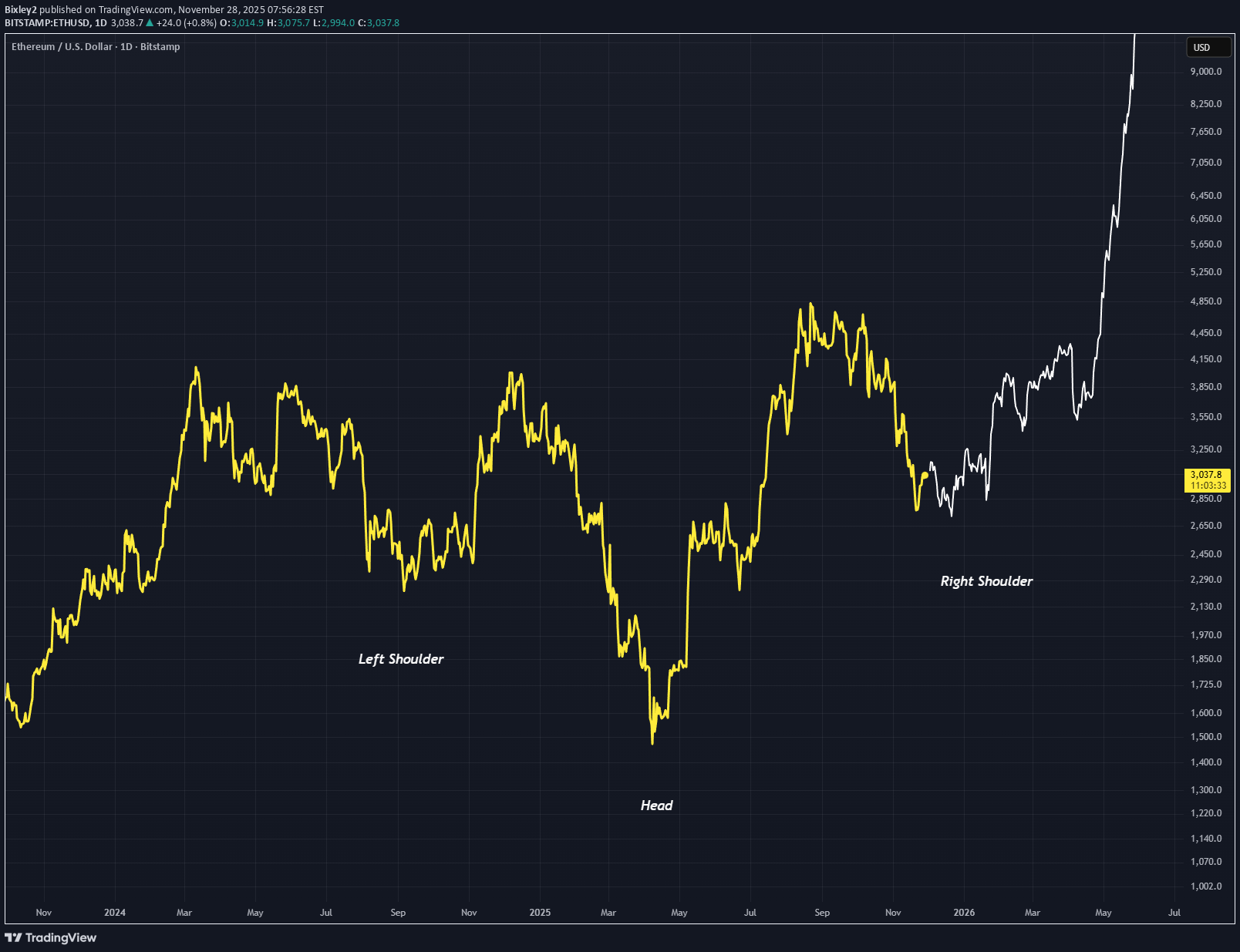Click the Ethereum / U.S. Dollar chart title
Viewport: 1240px width, 952px height.
point(96,47)
